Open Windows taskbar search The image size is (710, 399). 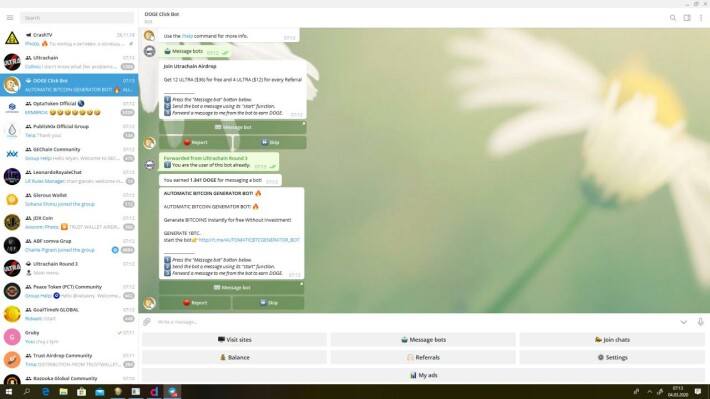(27, 392)
